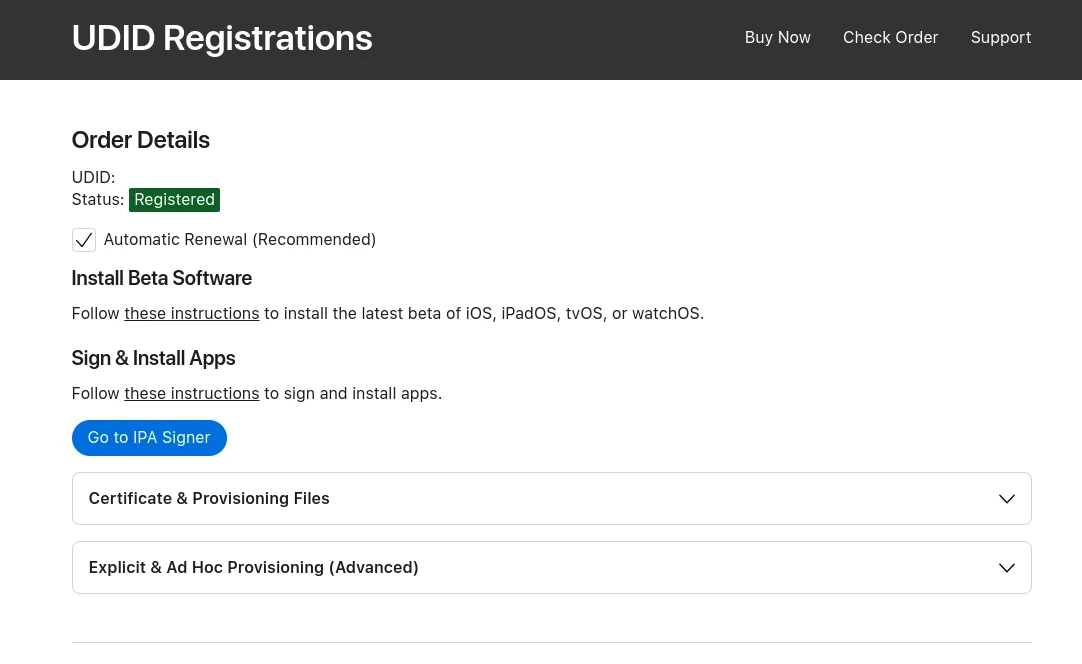This screenshot has height=664, width=1082.
Task: Open the beta software install instructions link
Action: click(x=191, y=314)
